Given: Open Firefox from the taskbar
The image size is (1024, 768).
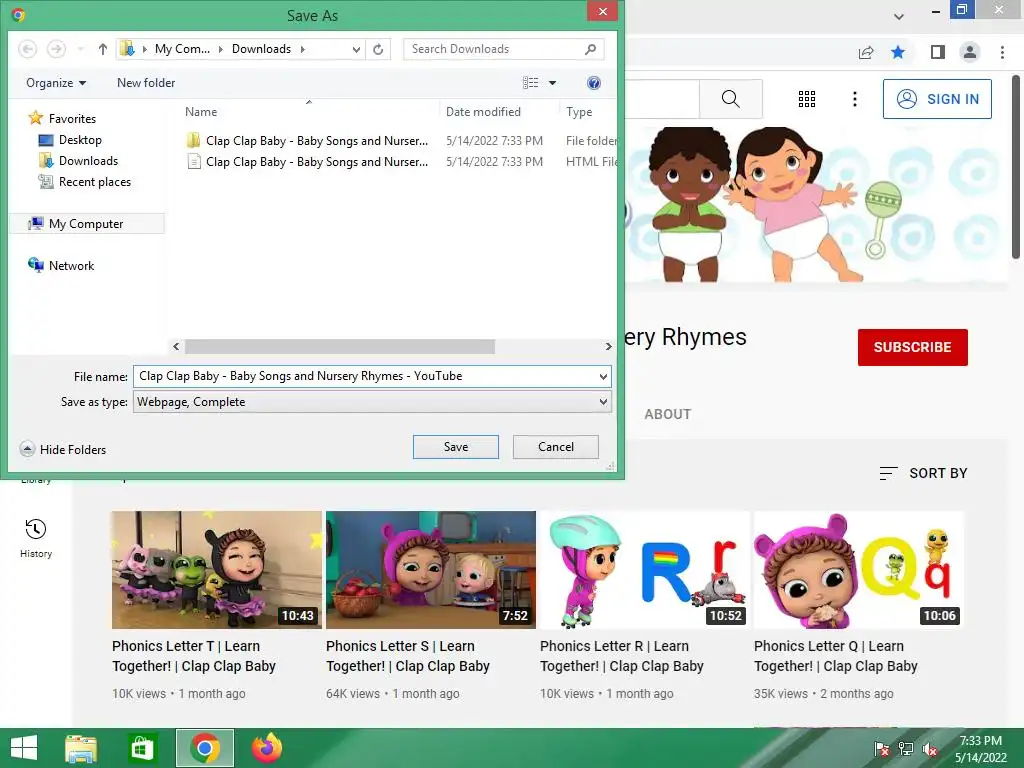Looking at the screenshot, I should coord(266,748).
